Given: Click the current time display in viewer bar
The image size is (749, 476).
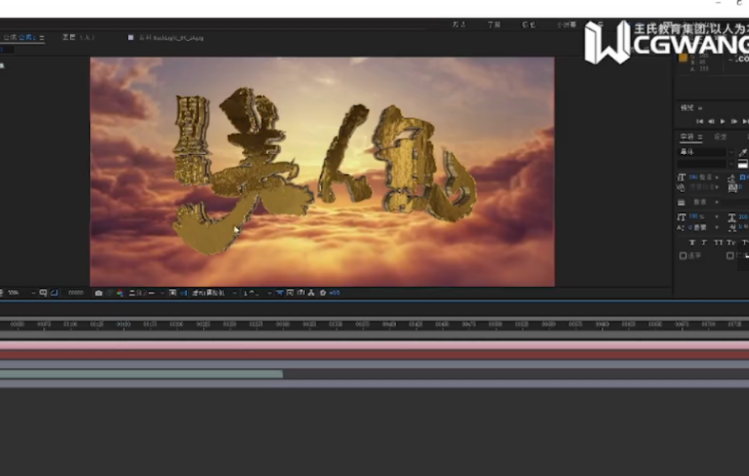Looking at the screenshot, I should click(x=76, y=293).
